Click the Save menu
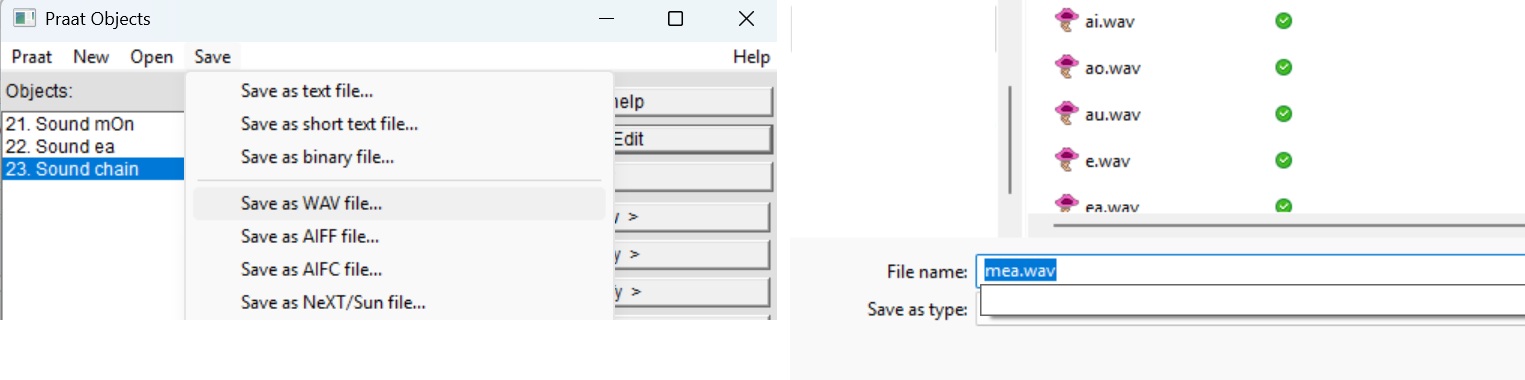Viewport: 1525px width, 380px height. pos(213,57)
